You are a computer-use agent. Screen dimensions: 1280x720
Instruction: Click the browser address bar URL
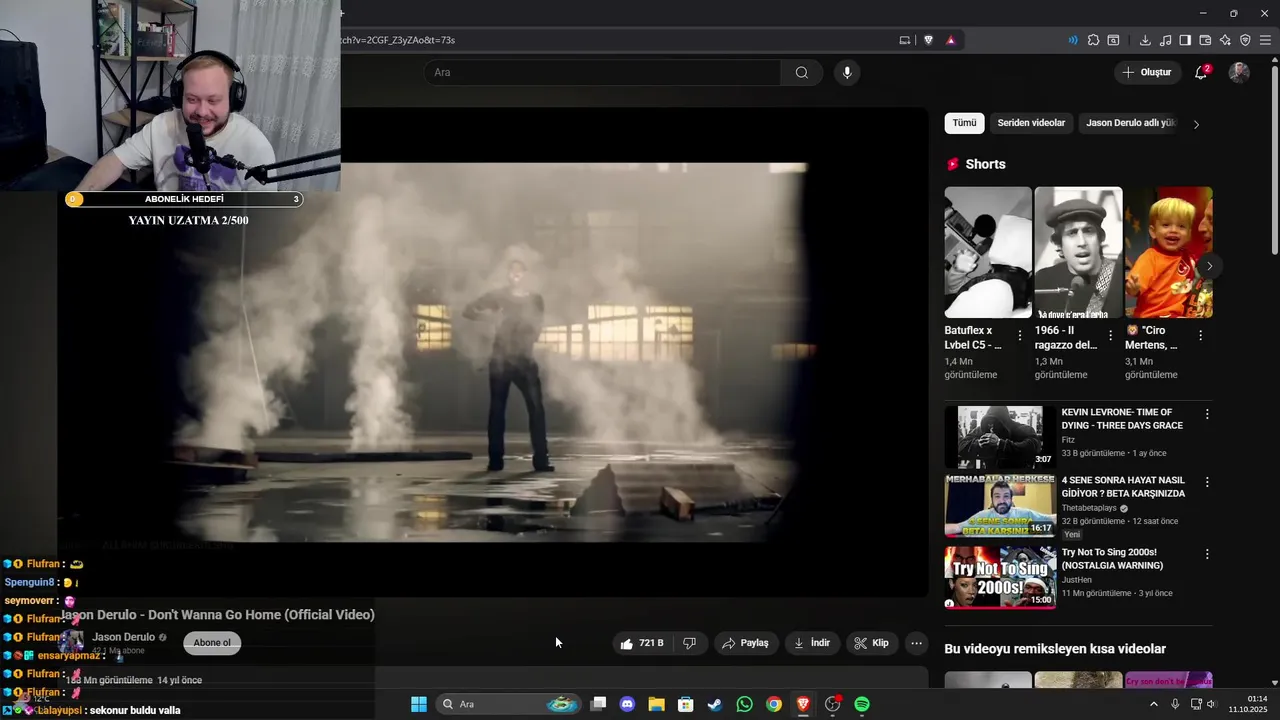click(x=400, y=40)
